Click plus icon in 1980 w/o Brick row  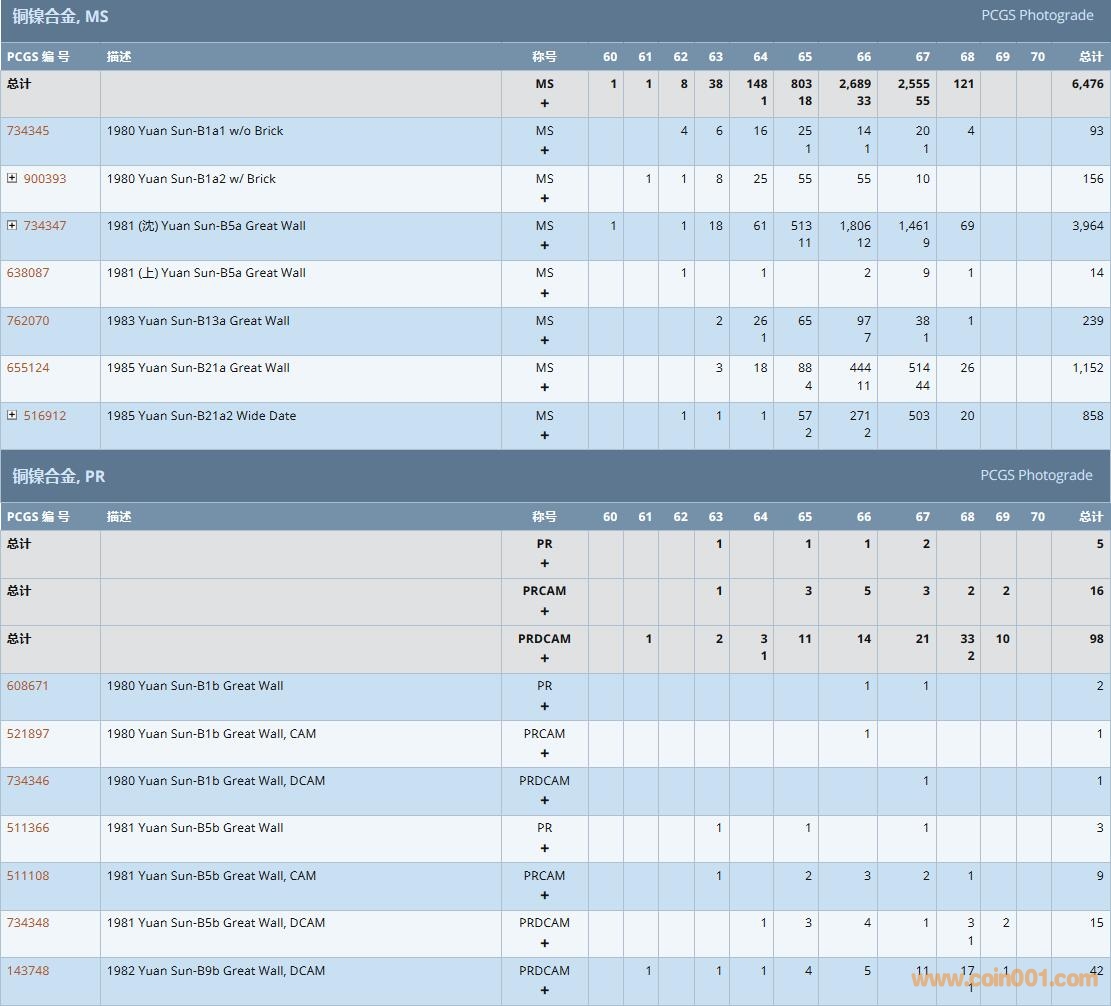(544, 150)
